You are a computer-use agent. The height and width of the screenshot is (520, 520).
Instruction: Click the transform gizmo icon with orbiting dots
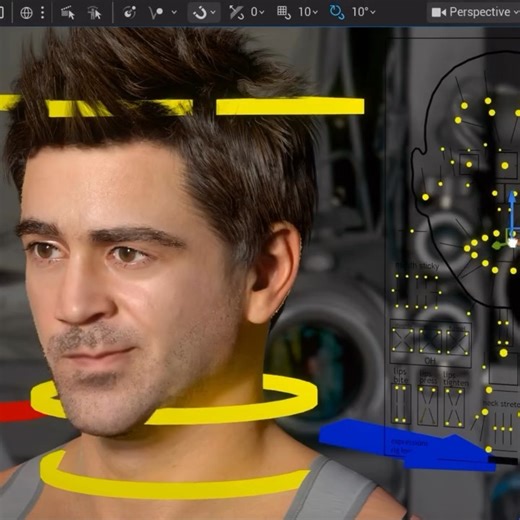[129, 13]
